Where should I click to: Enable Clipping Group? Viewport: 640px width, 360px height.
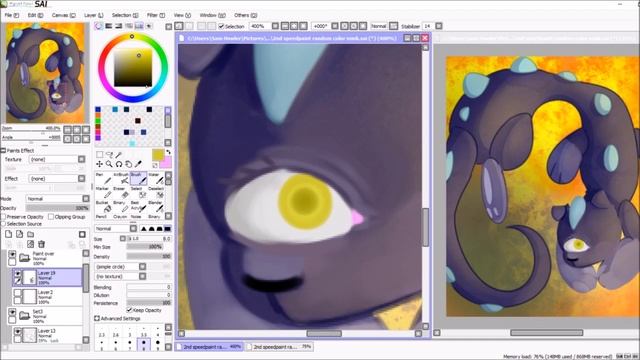click(51, 217)
